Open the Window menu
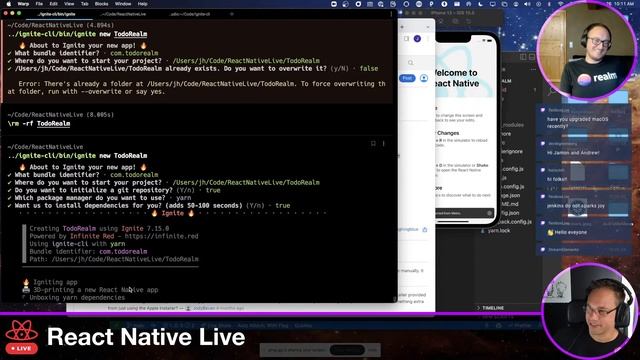 point(123,4)
